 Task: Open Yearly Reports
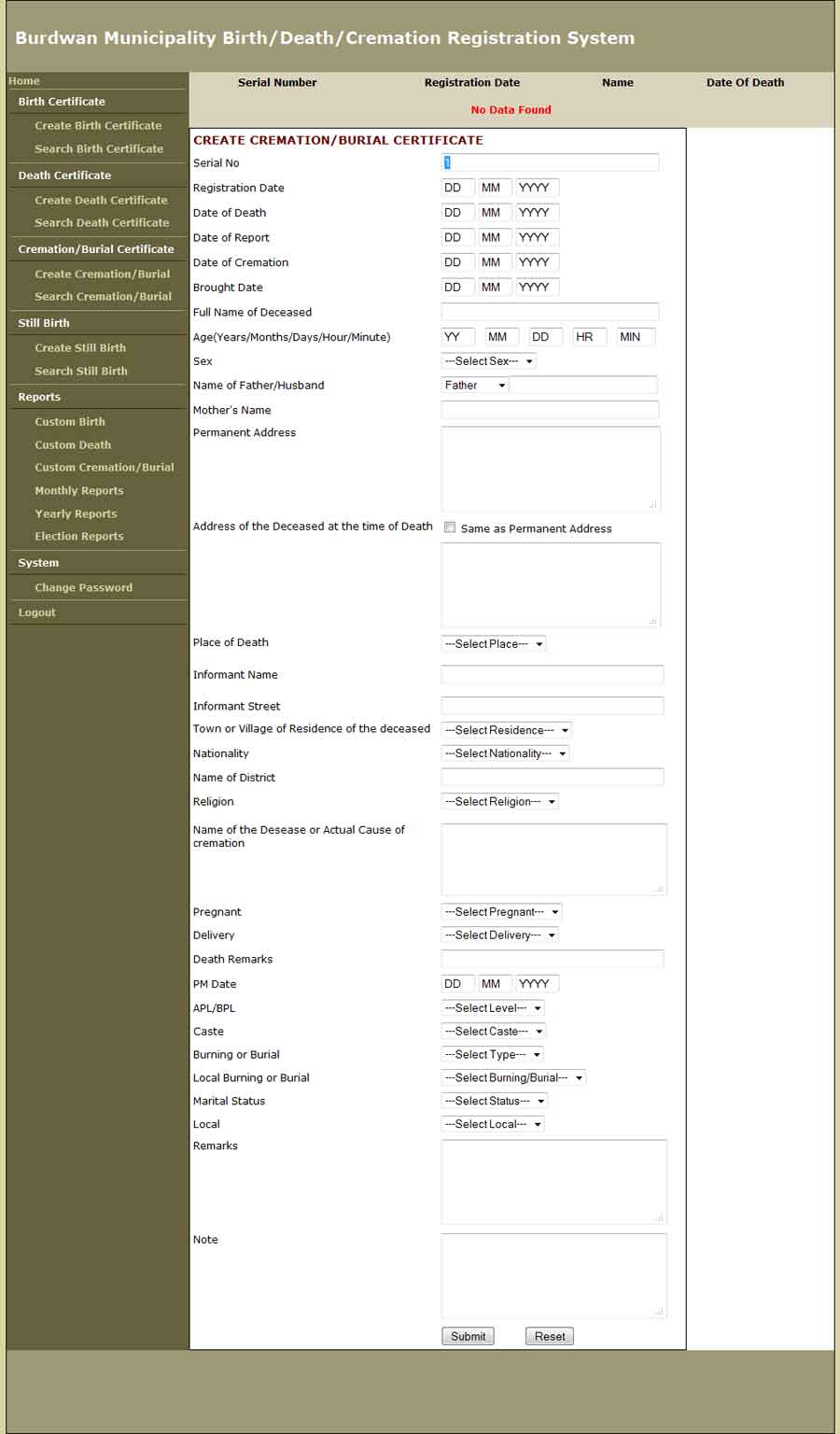tap(76, 513)
